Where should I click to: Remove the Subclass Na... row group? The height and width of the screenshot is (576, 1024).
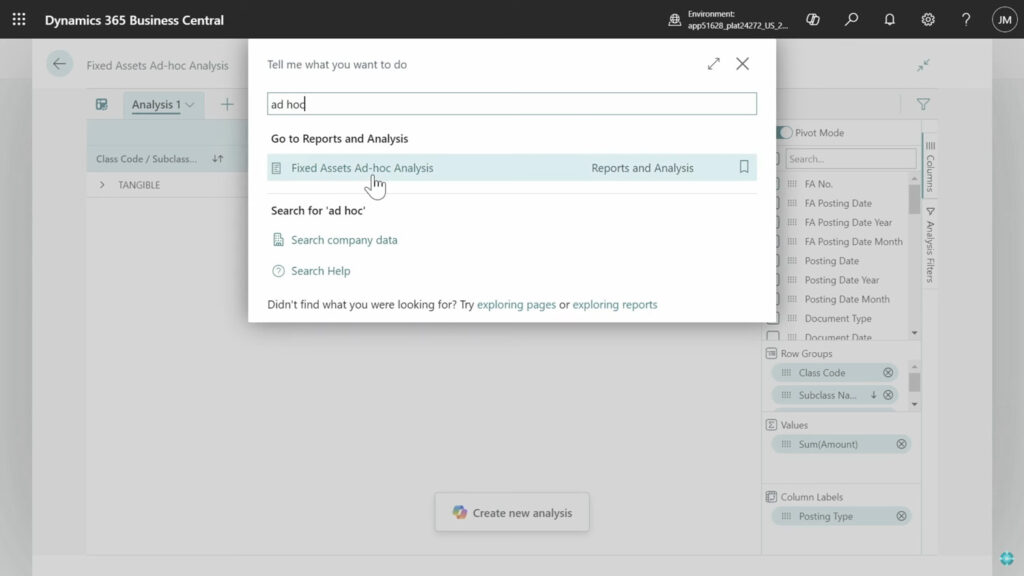[888, 395]
